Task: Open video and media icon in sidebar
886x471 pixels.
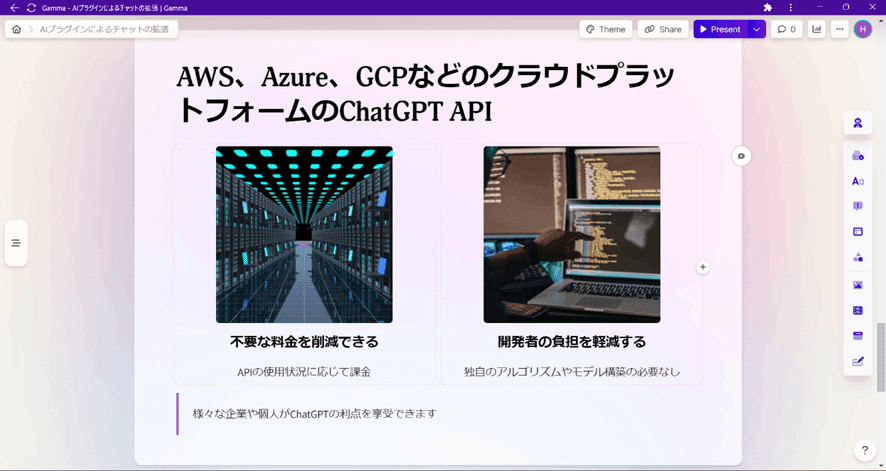Action: (857, 311)
